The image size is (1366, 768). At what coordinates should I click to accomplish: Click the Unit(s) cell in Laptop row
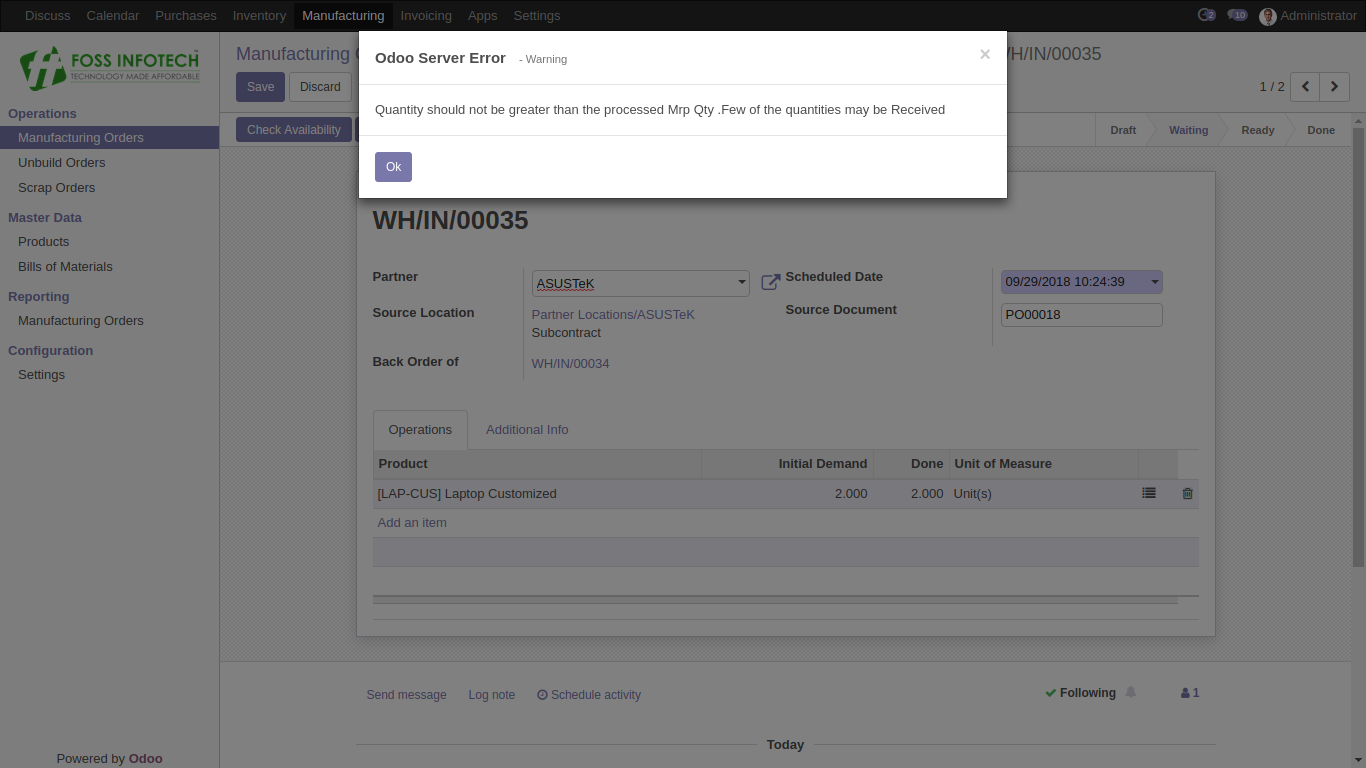coord(1043,494)
